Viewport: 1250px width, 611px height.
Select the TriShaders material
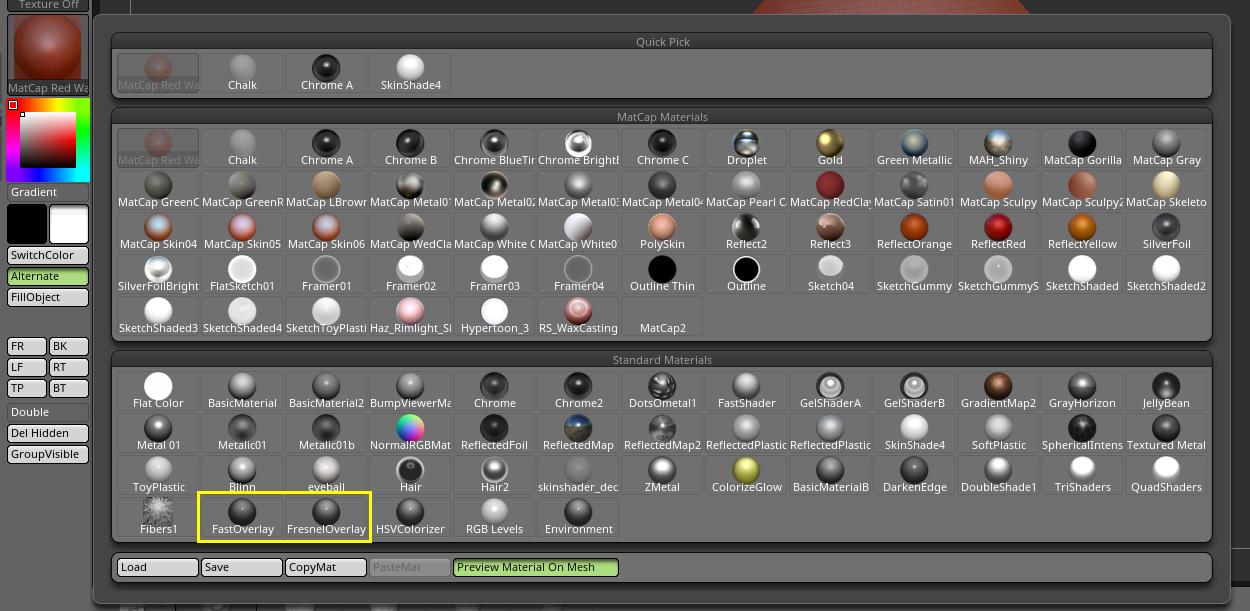pyautogui.click(x=1082, y=475)
